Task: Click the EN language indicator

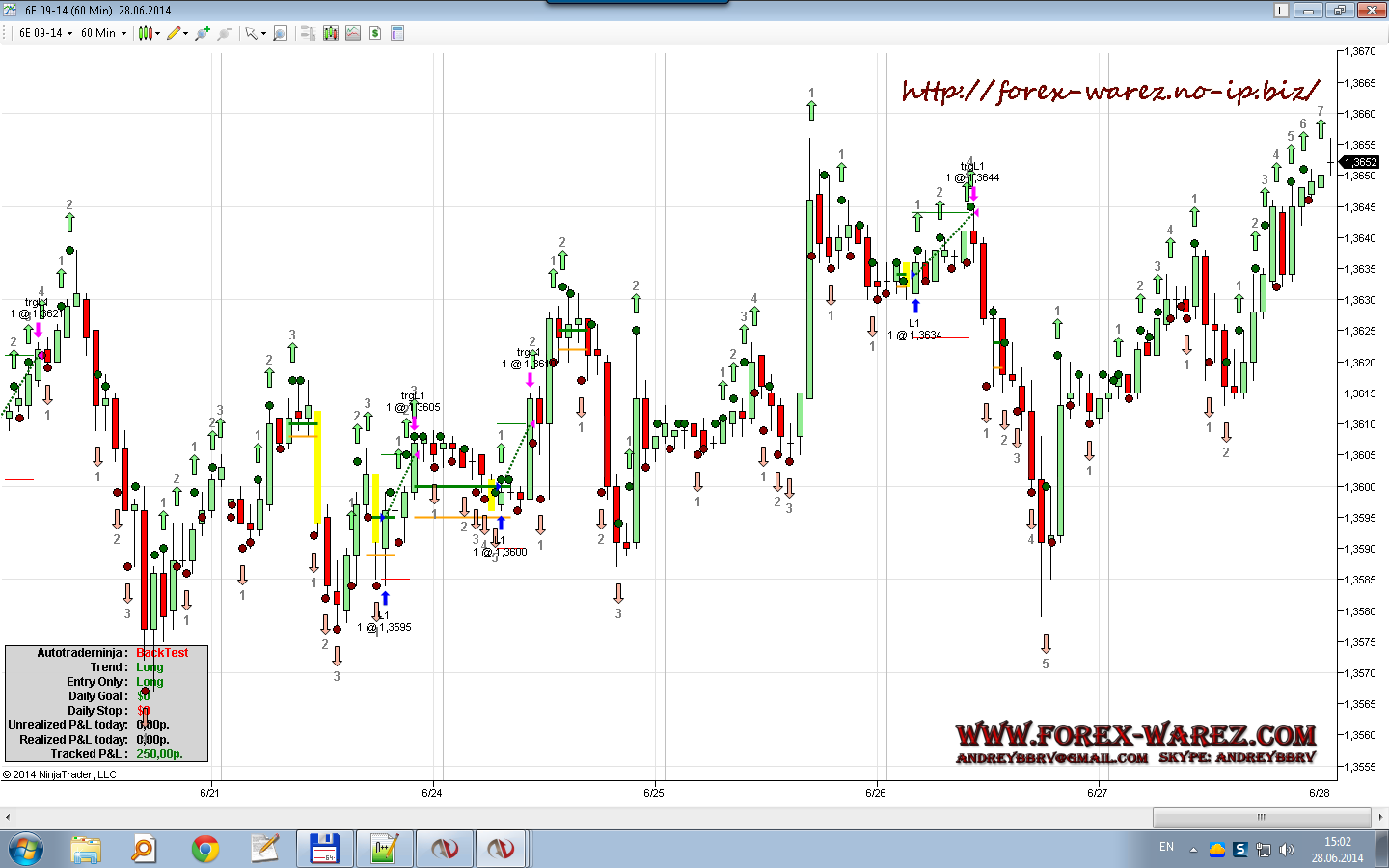Action: point(1166,847)
